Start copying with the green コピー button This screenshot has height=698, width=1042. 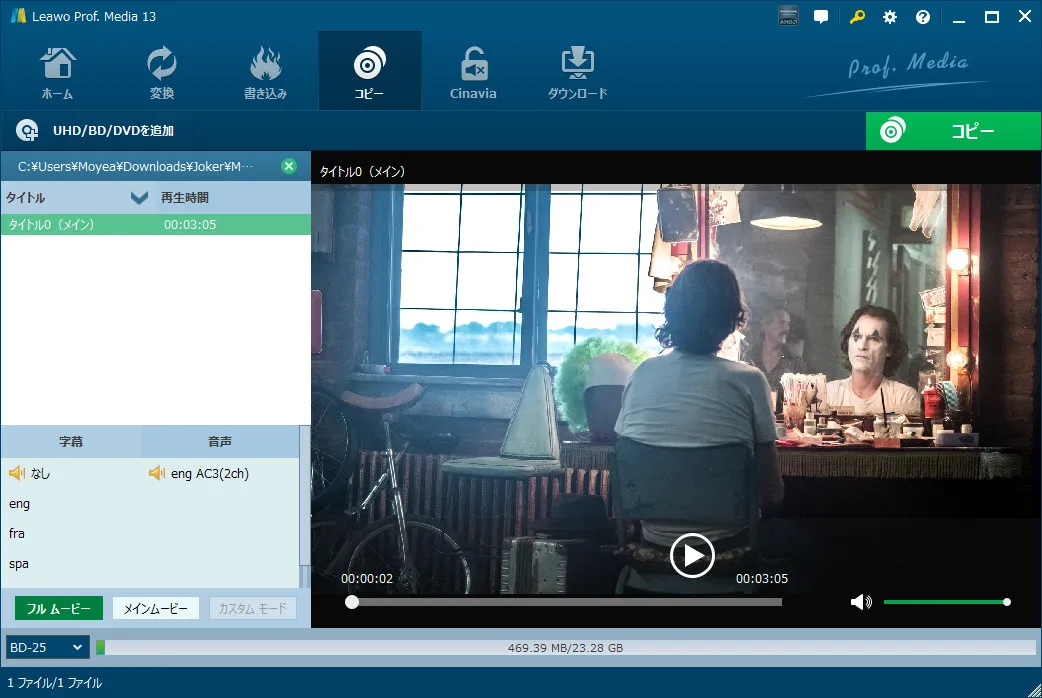pos(953,131)
